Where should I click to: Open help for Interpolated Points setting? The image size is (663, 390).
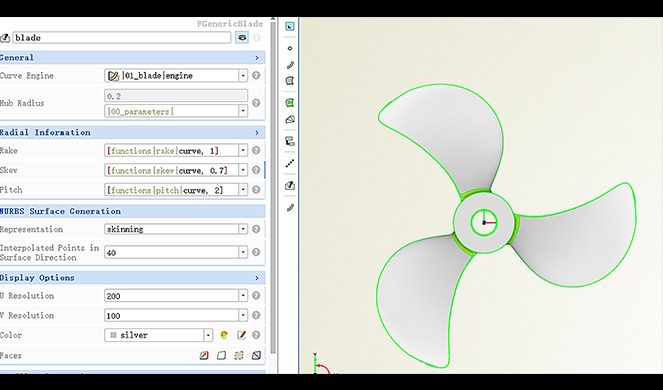click(x=256, y=252)
